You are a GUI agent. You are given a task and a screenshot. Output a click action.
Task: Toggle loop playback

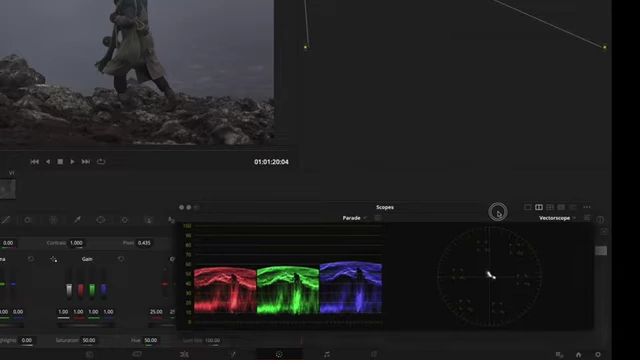tap(101, 162)
